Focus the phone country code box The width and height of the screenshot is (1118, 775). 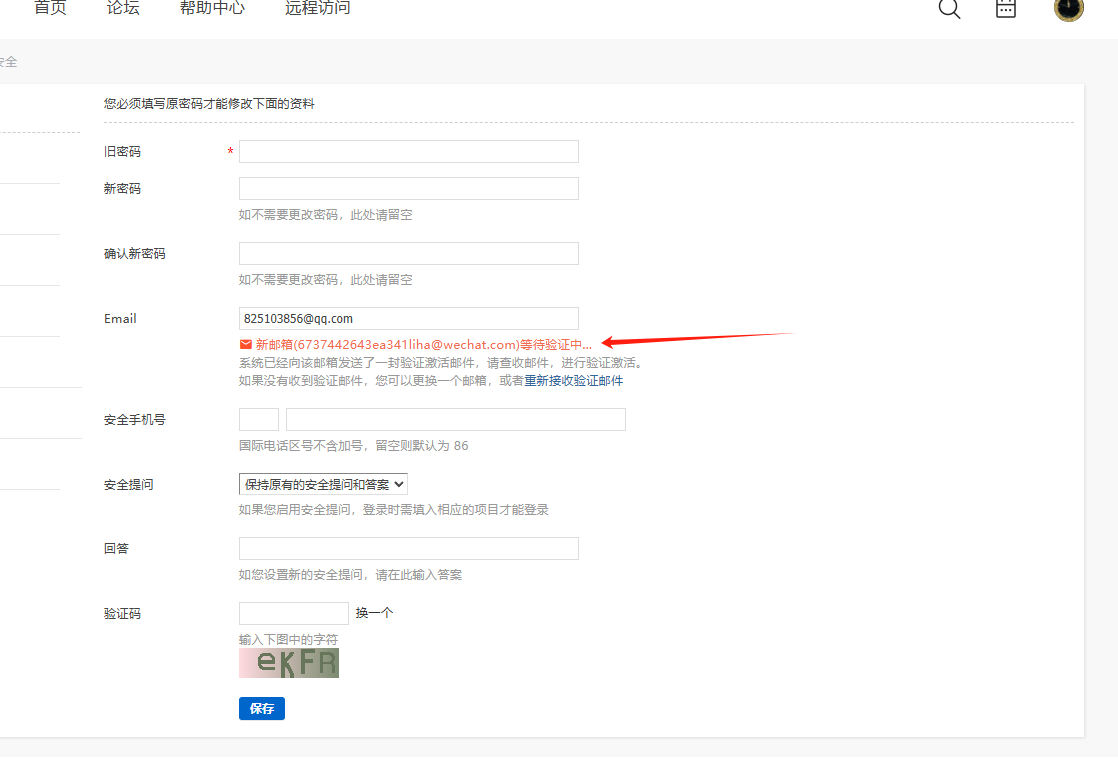point(259,419)
